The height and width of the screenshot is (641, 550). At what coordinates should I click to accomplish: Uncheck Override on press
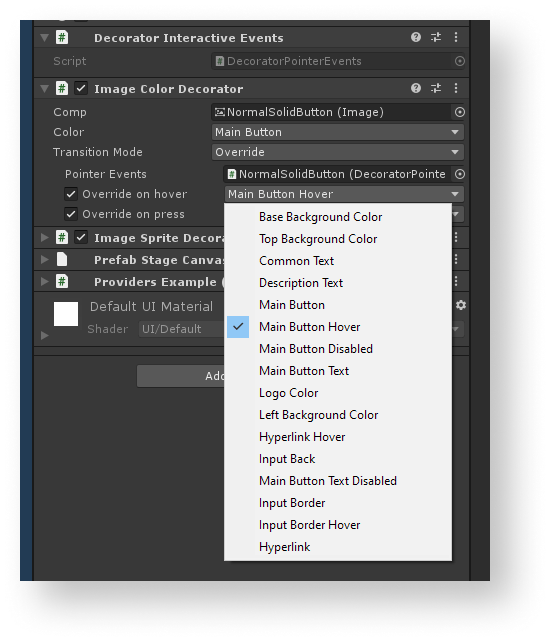point(71,214)
